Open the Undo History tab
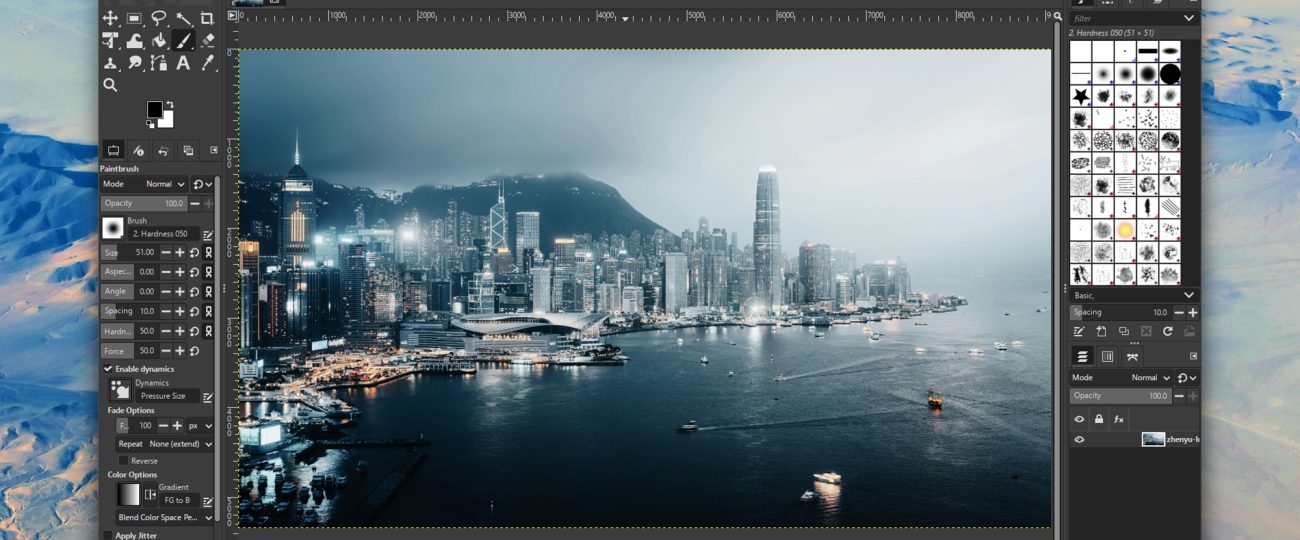Image resolution: width=1300 pixels, height=540 pixels. 163,151
